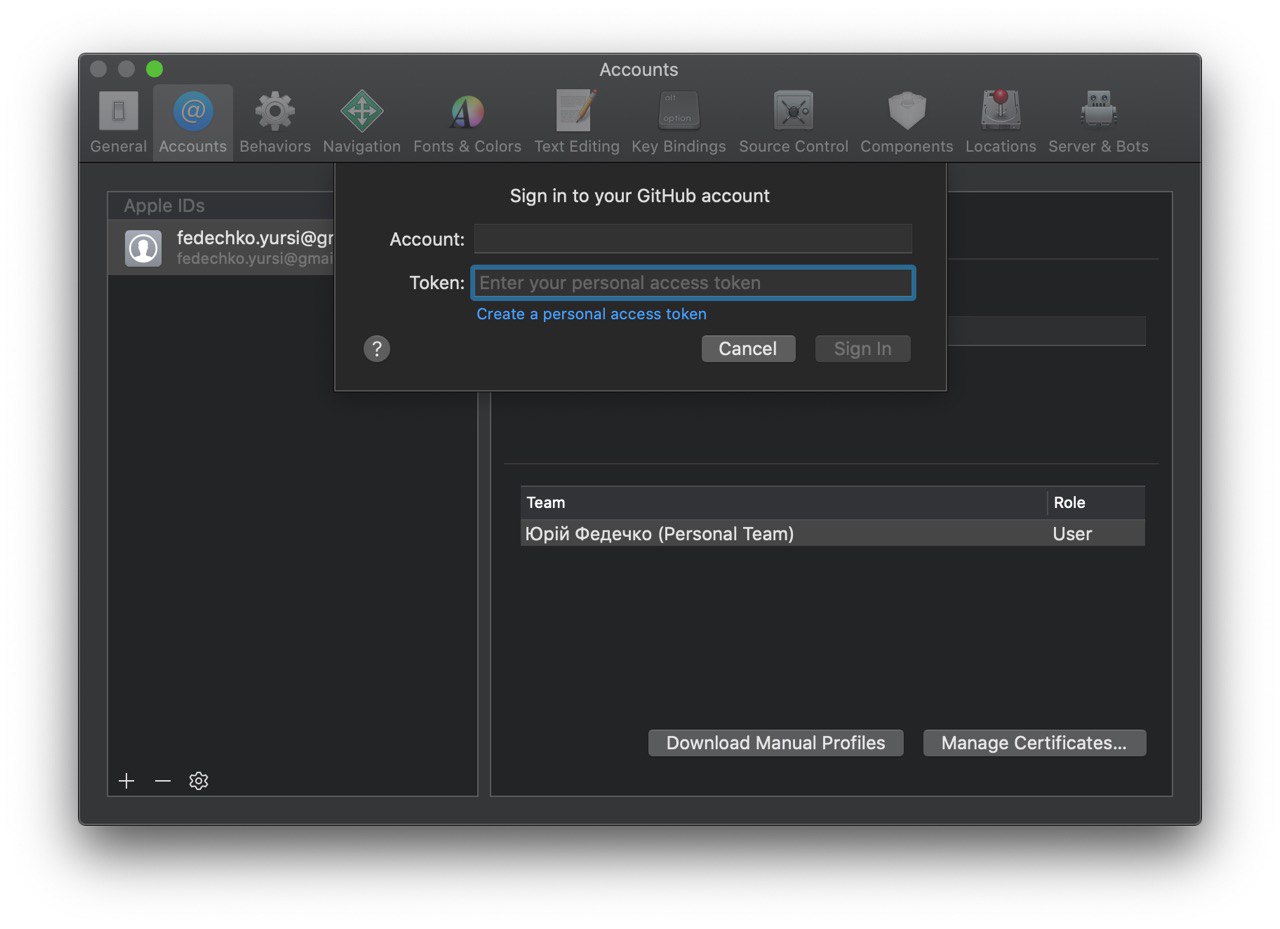1280x929 pixels.
Task: Click the plus button to add account
Action: coord(126,781)
